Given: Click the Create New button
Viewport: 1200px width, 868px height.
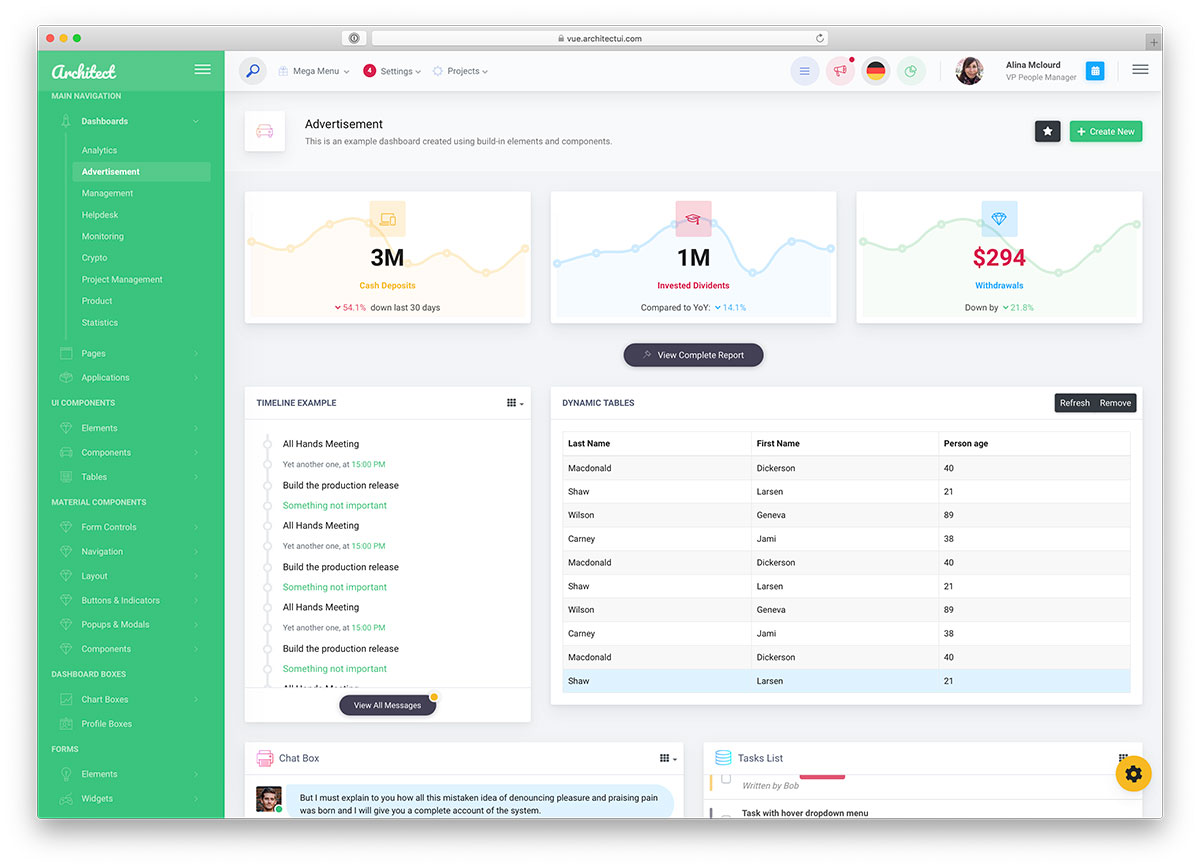Looking at the screenshot, I should pos(1106,131).
